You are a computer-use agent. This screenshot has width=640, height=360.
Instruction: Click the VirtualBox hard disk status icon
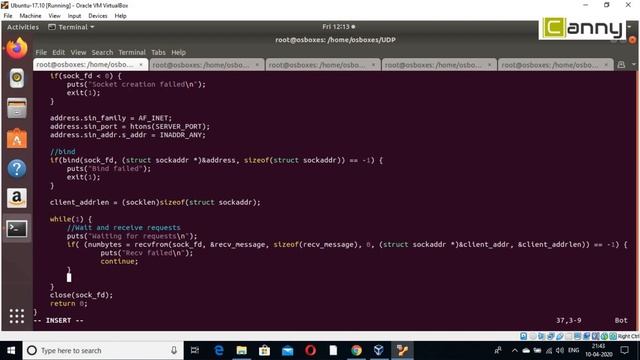pos(524,336)
